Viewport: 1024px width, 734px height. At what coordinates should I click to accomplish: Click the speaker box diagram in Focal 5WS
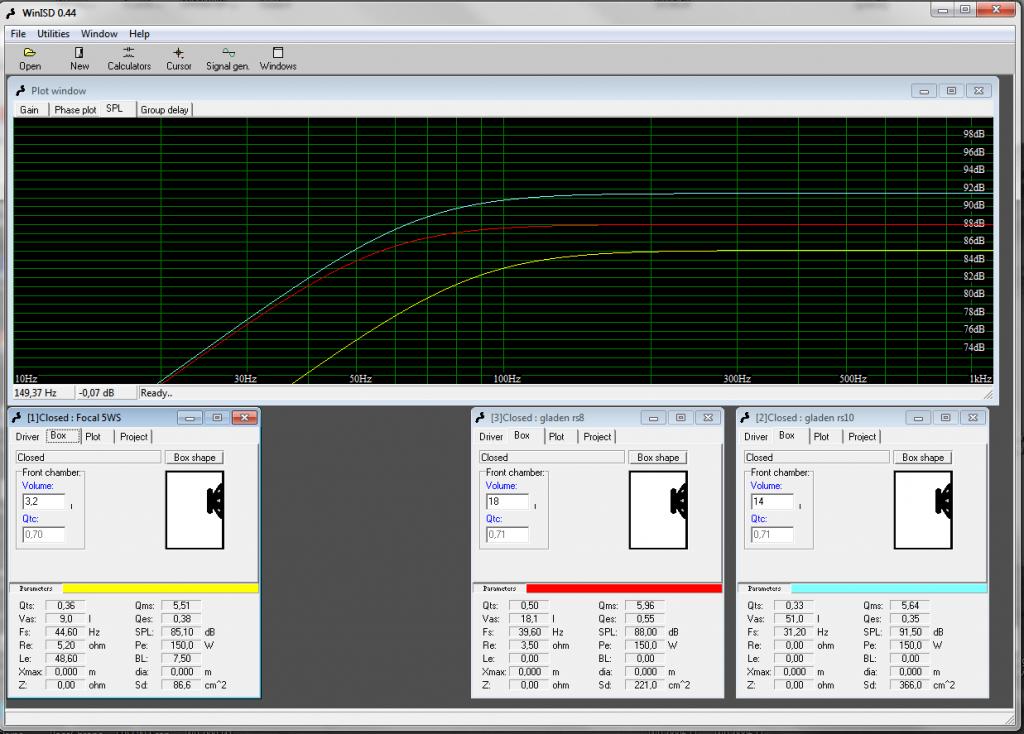[x=195, y=510]
